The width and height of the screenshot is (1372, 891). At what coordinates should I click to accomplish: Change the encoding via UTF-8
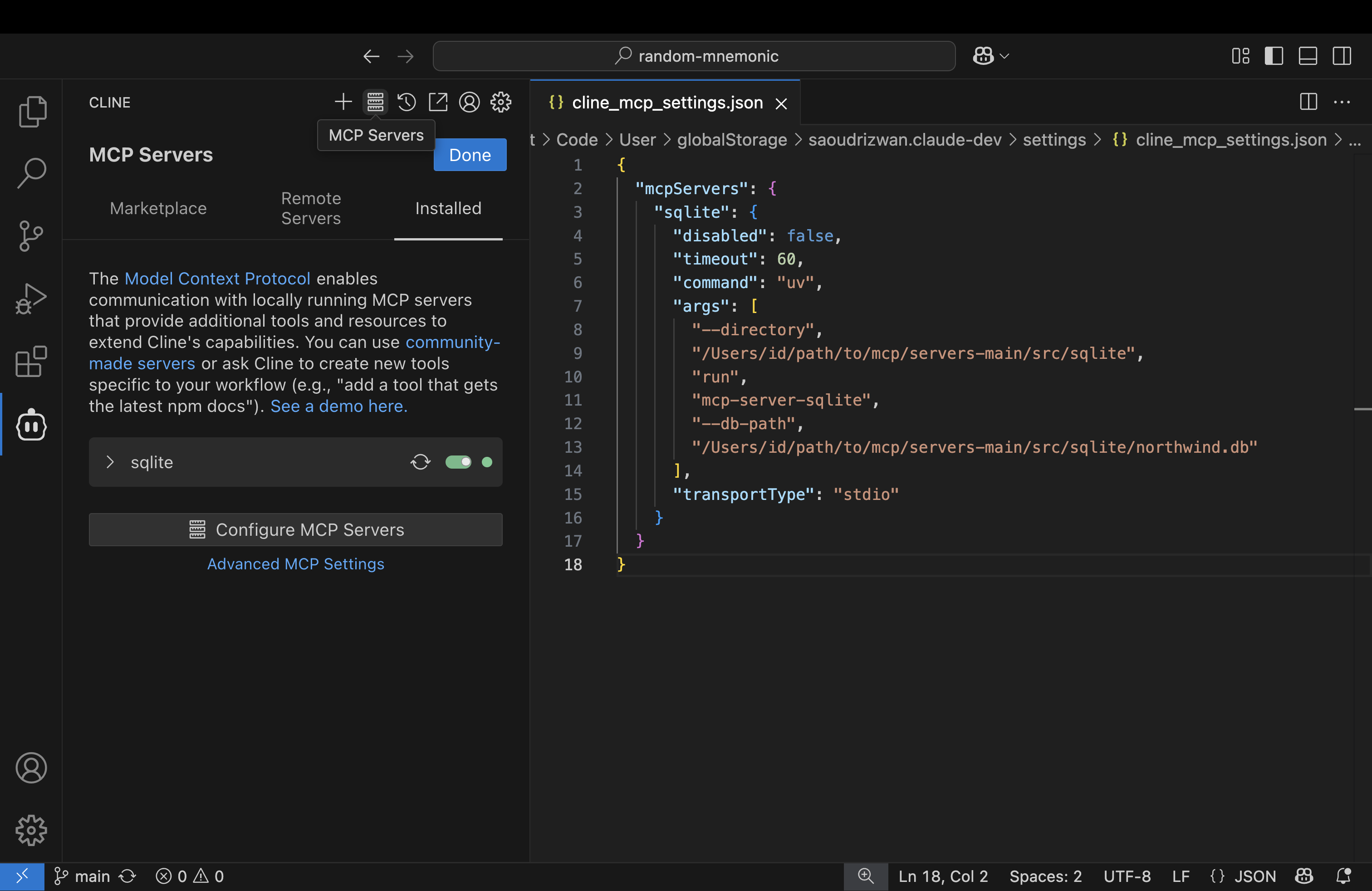pyautogui.click(x=1127, y=876)
